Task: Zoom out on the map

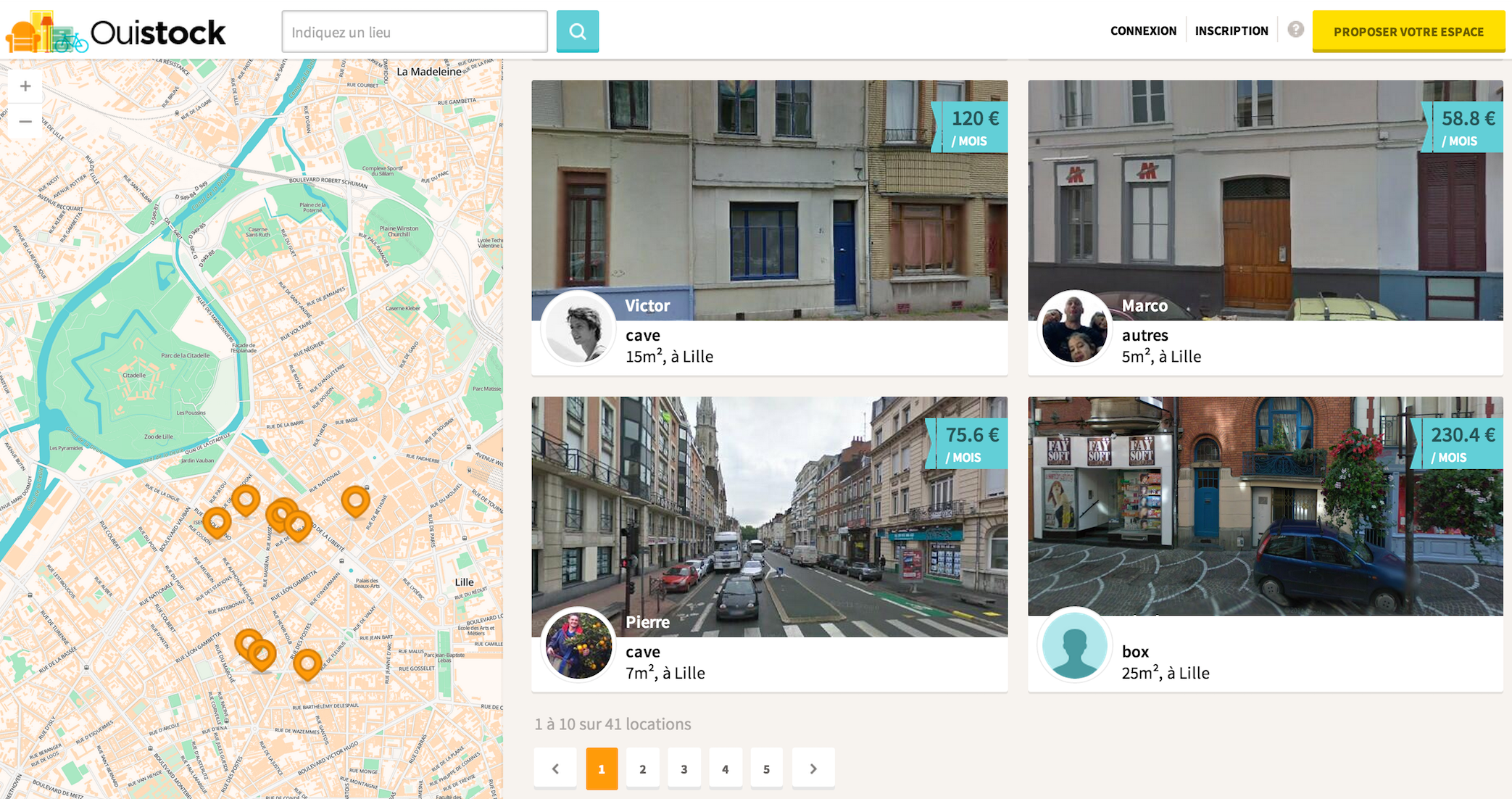Action: (25, 121)
